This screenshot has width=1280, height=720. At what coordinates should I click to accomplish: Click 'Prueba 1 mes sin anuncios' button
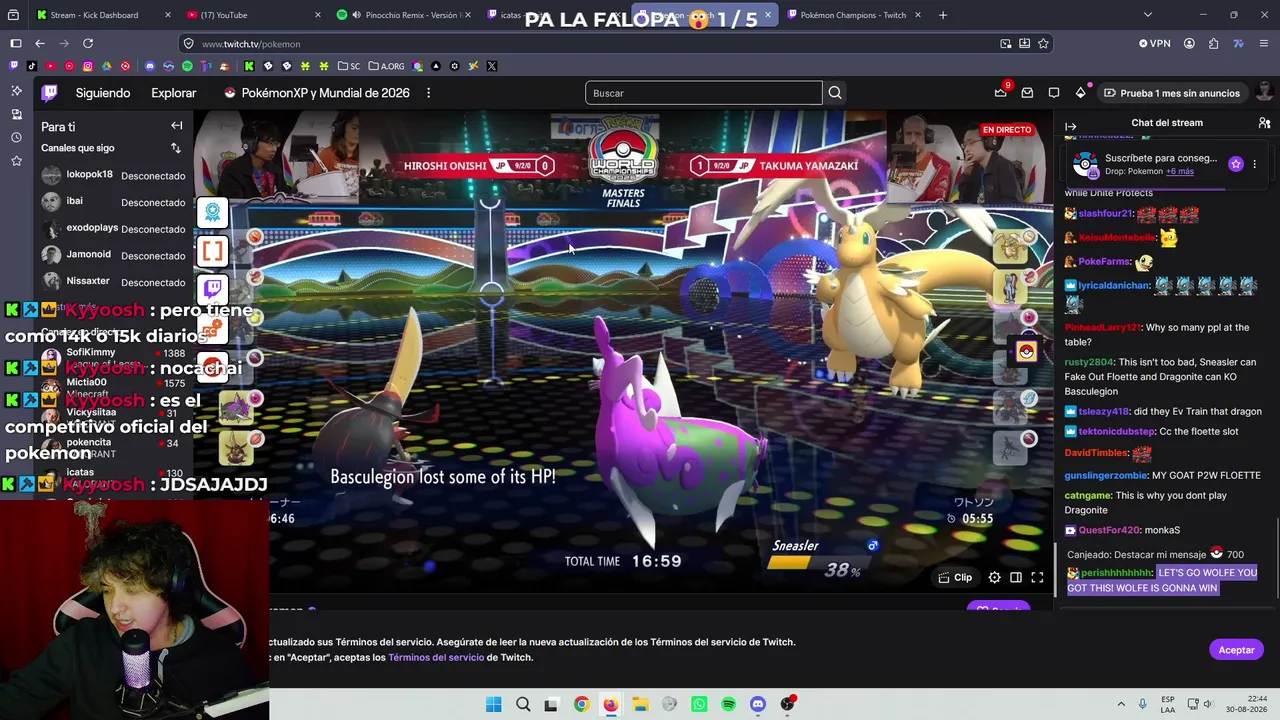coord(1171,93)
